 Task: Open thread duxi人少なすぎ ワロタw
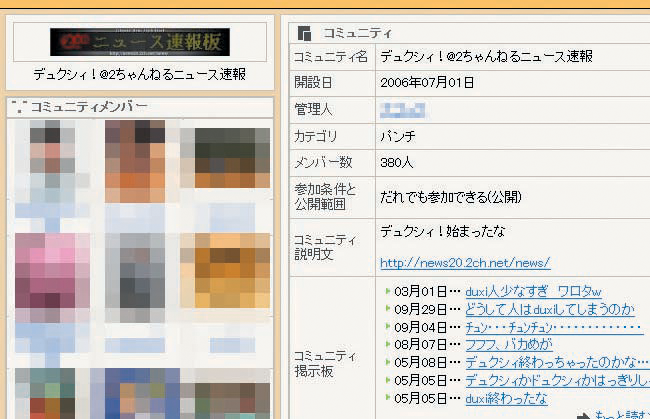click(x=534, y=291)
